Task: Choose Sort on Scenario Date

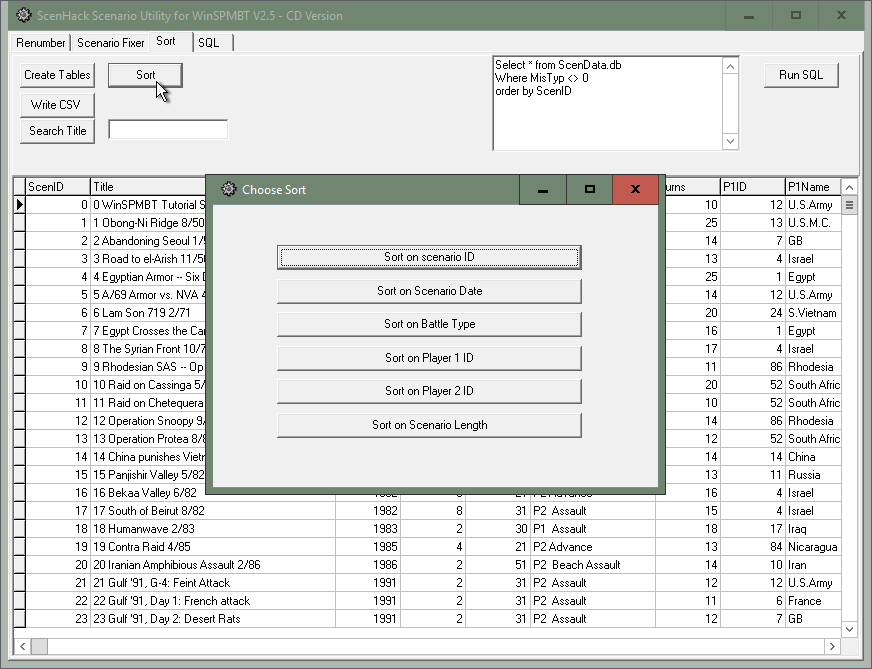Action: click(x=429, y=291)
